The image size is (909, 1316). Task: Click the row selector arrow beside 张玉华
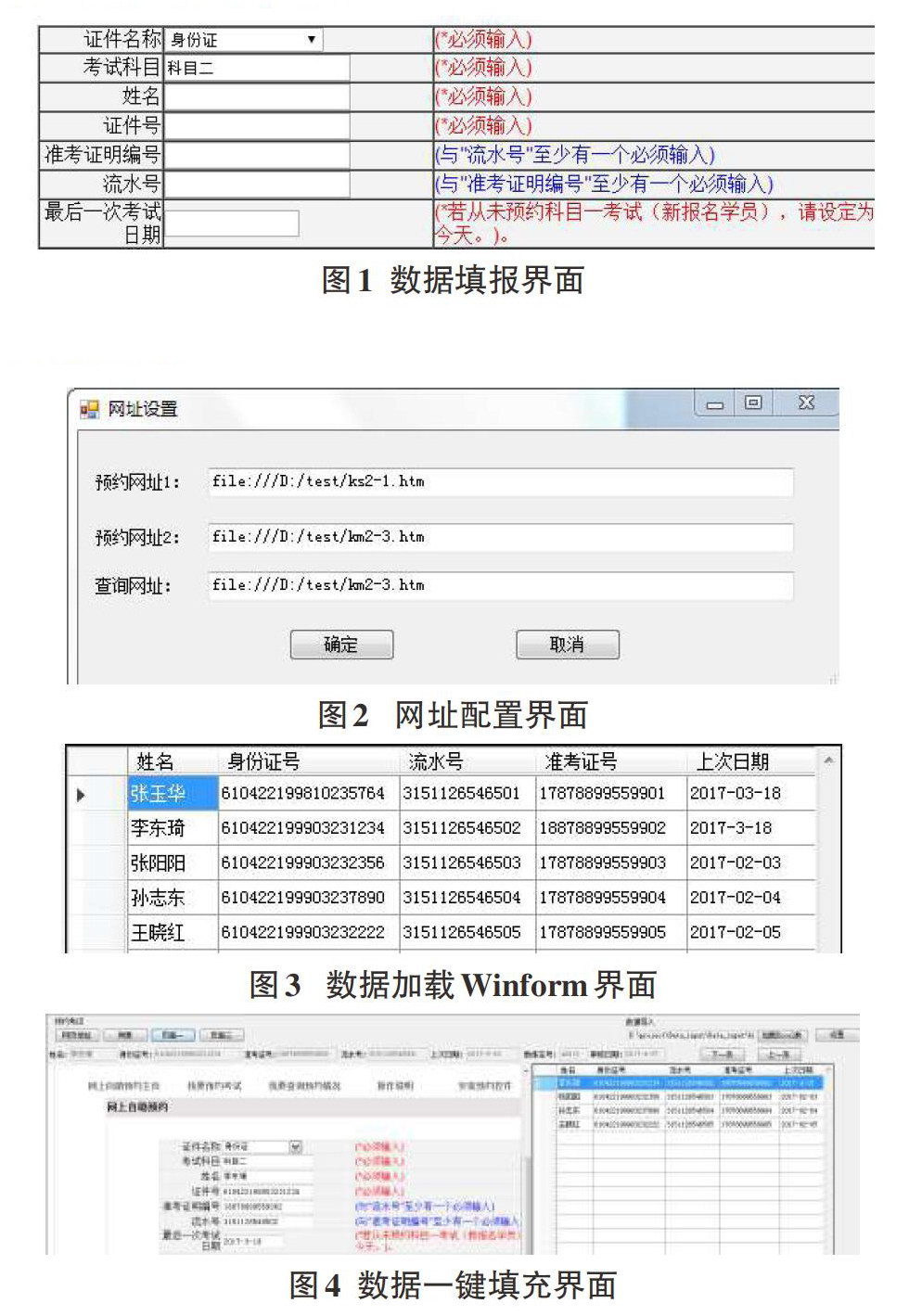click(82, 795)
